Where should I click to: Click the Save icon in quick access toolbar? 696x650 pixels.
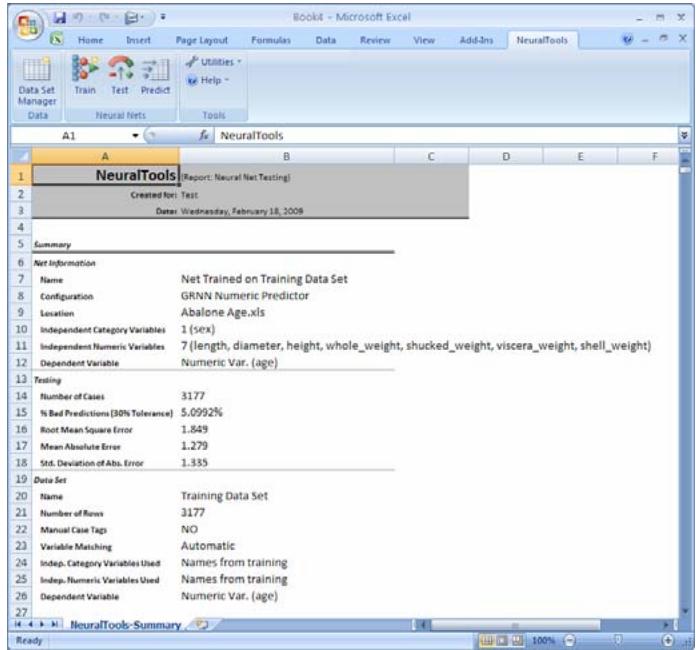pos(59,18)
